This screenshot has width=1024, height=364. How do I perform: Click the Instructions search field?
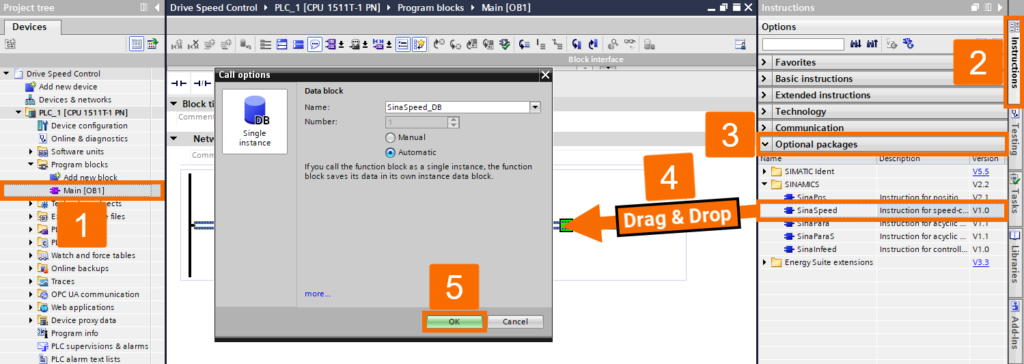(x=803, y=44)
